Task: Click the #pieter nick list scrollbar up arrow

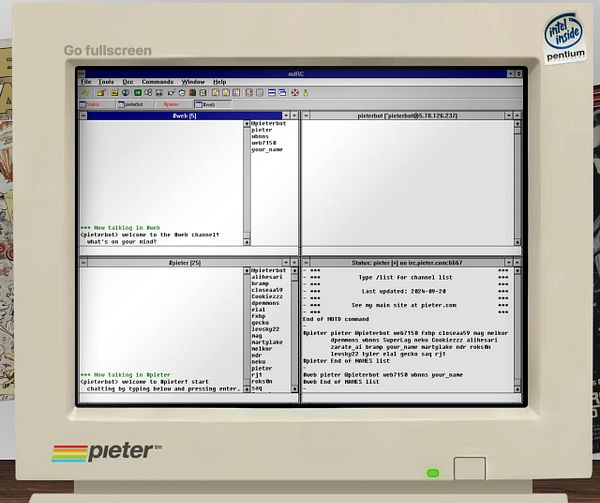Action: (295, 271)
